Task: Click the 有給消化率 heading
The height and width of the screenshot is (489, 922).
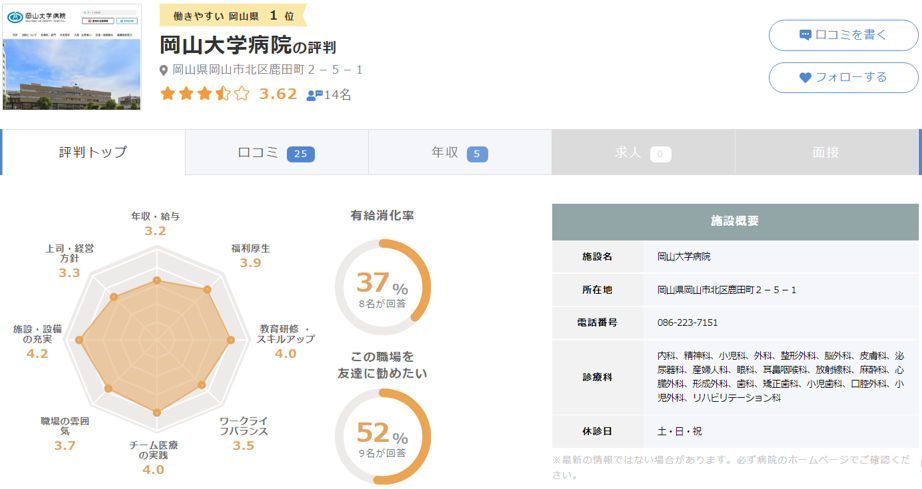Action: pyautogui.click(x=382, y=216)
